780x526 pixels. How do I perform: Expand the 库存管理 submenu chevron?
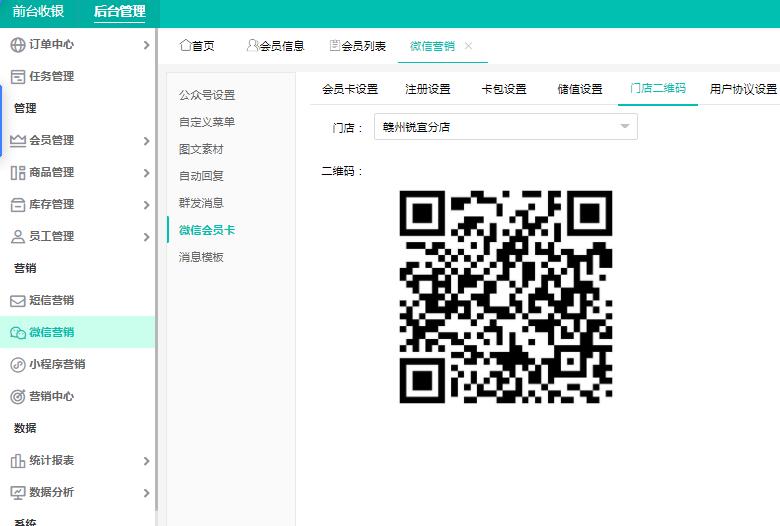click(146, 205)
